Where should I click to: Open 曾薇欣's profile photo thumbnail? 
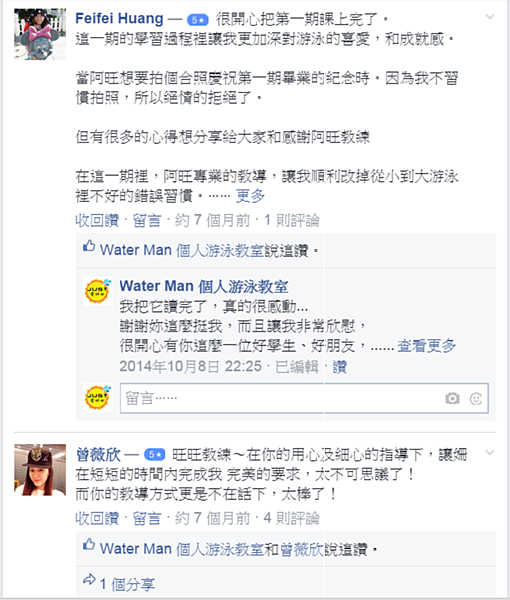click(40, 470)
